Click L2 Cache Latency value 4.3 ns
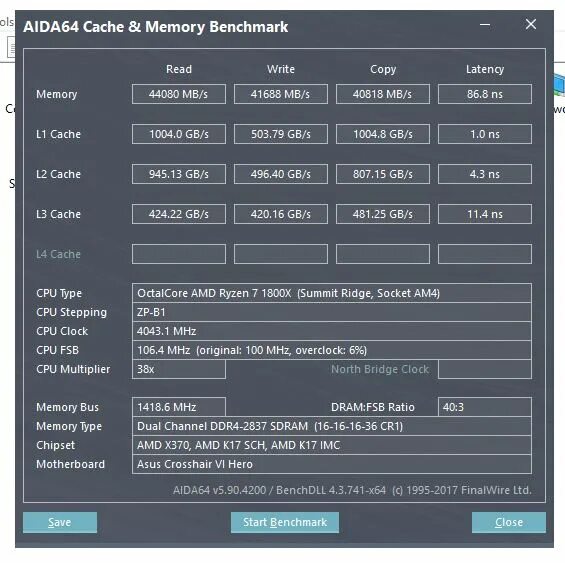This screenshot has height=563, width=565. tap(485, 174)
